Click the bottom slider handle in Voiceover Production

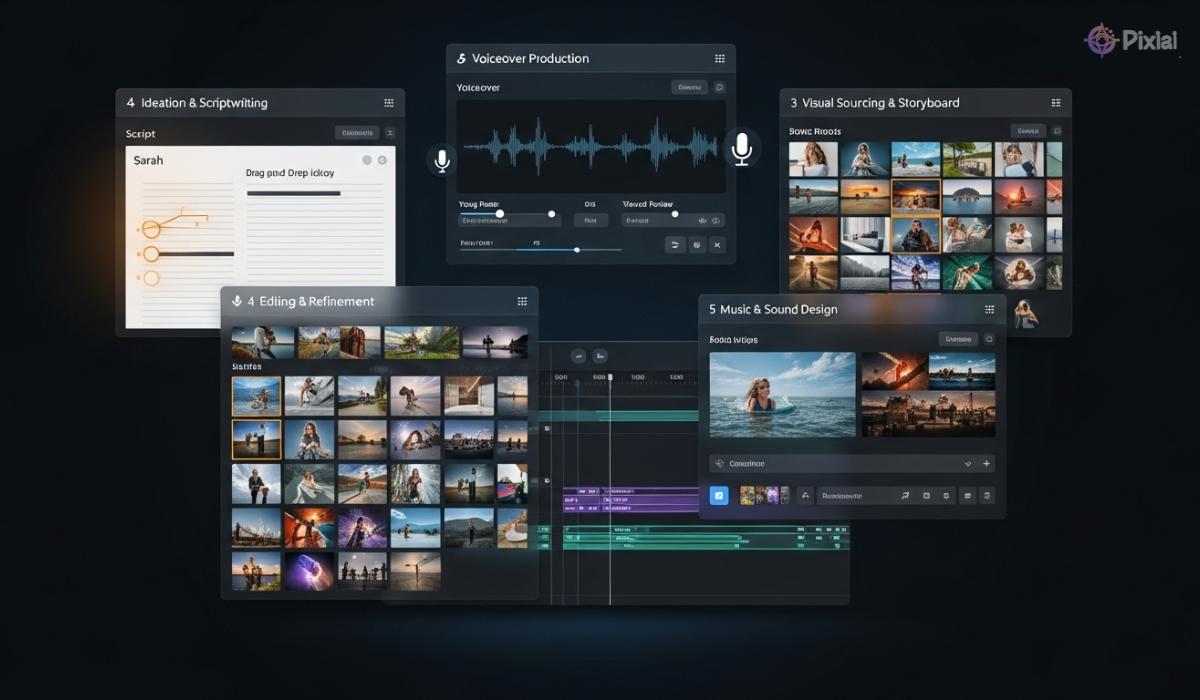pyautogui.click(x=577, y=249)
